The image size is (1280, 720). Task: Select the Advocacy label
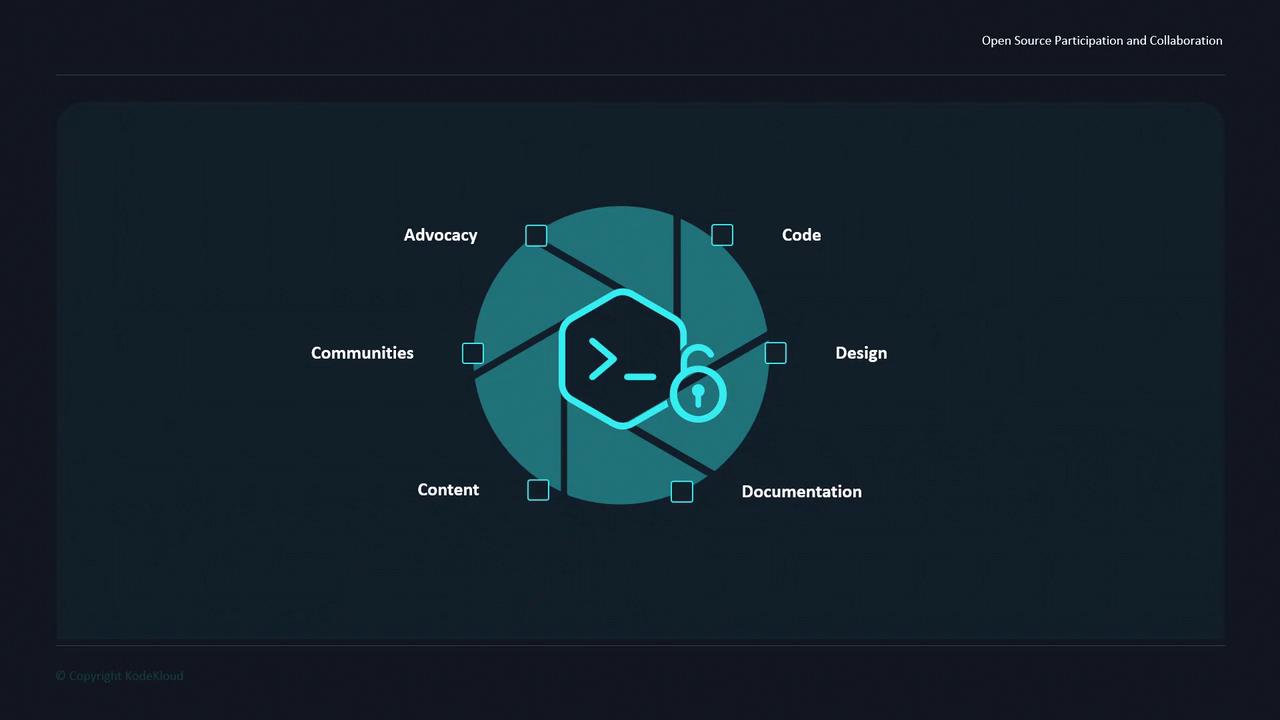440,235
